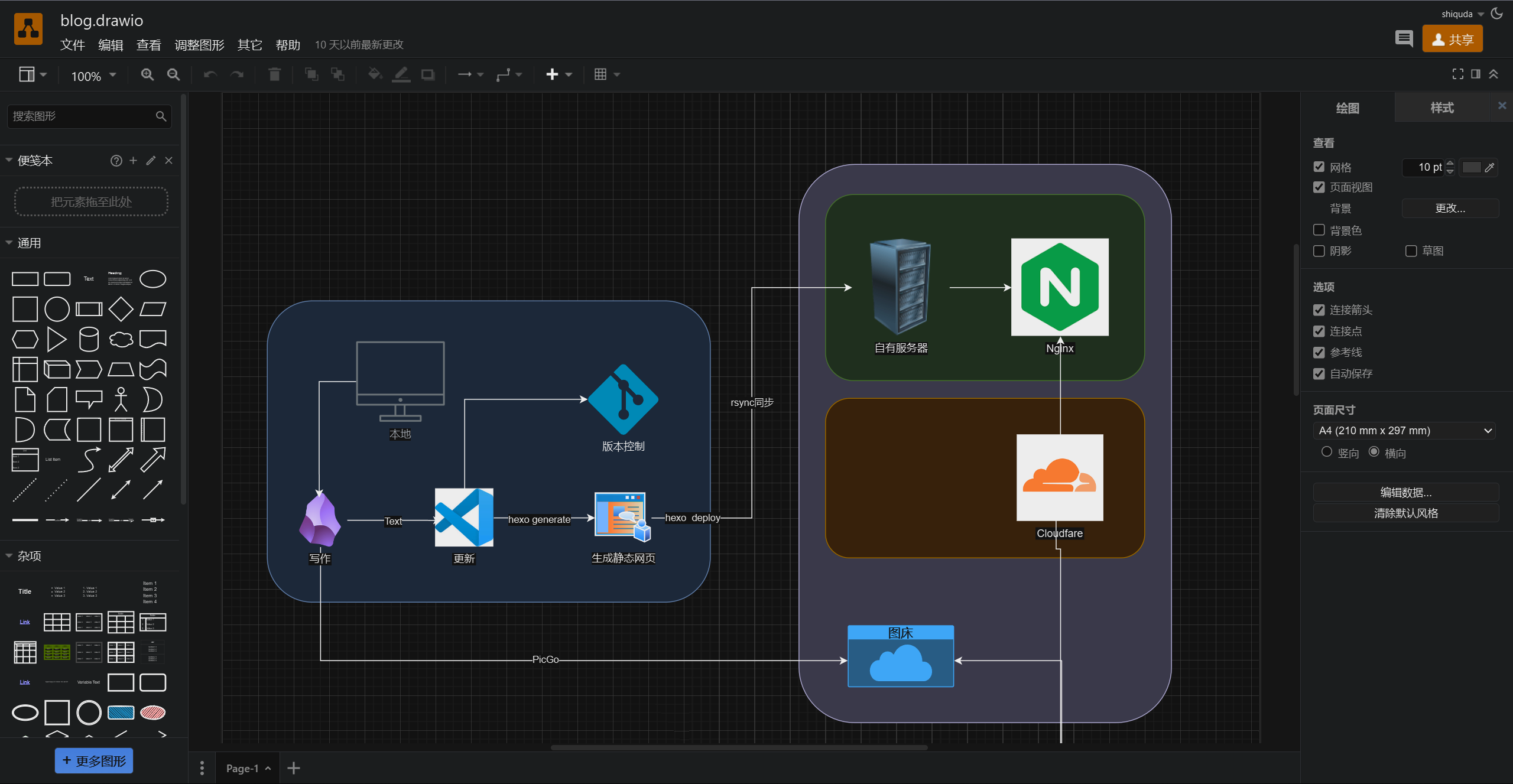Click the delete trash icon in toolbar
Screen dimensions: 1513x784
click(274, 74)
